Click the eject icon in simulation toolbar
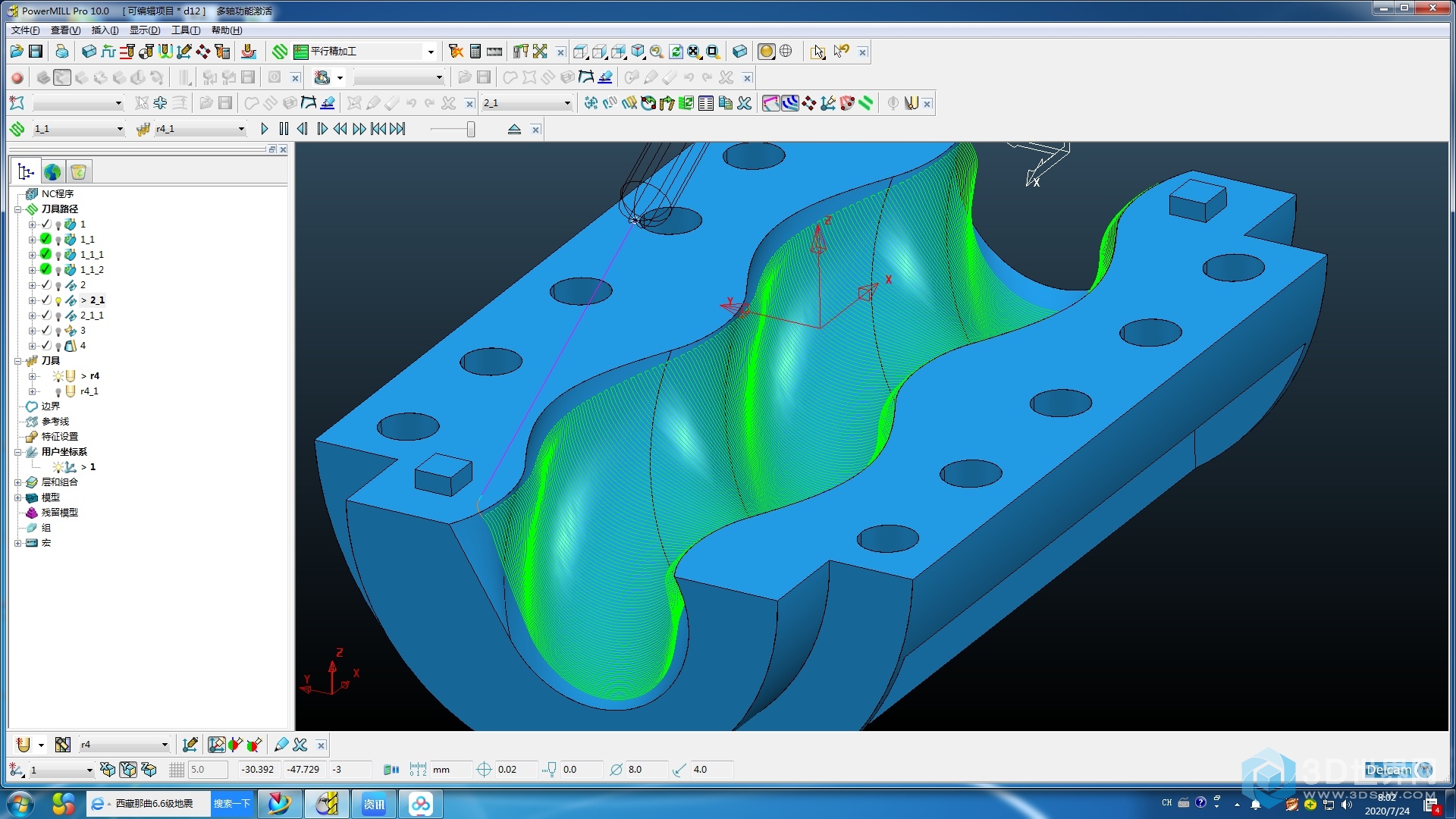Screen dimensions: 1456x819 coord(514,129)
